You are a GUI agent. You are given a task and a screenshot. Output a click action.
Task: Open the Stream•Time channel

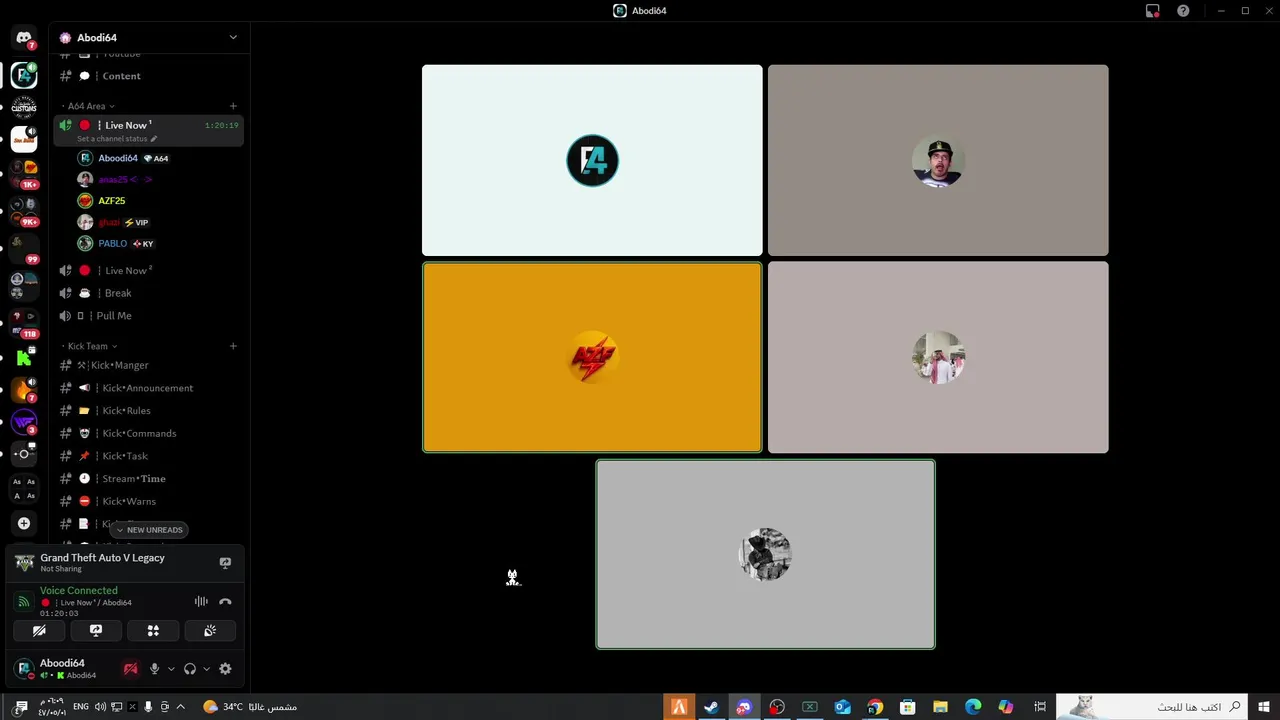[x=149, y=479]
